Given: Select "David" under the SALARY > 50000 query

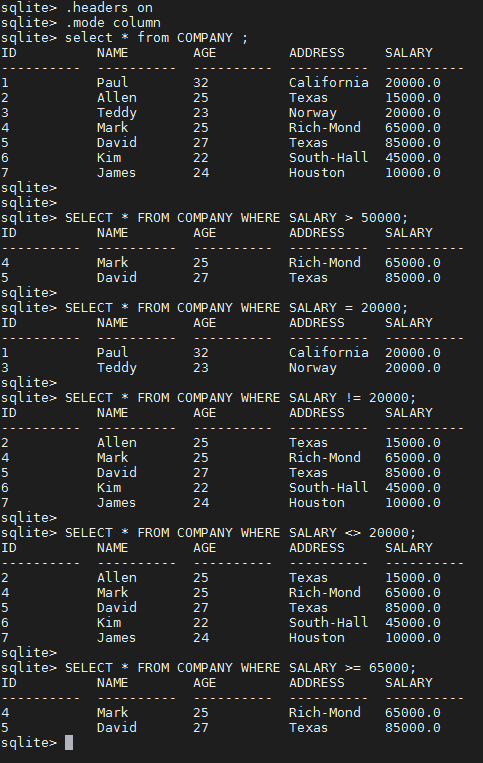Looking at the screenshot, I should 117,278.
